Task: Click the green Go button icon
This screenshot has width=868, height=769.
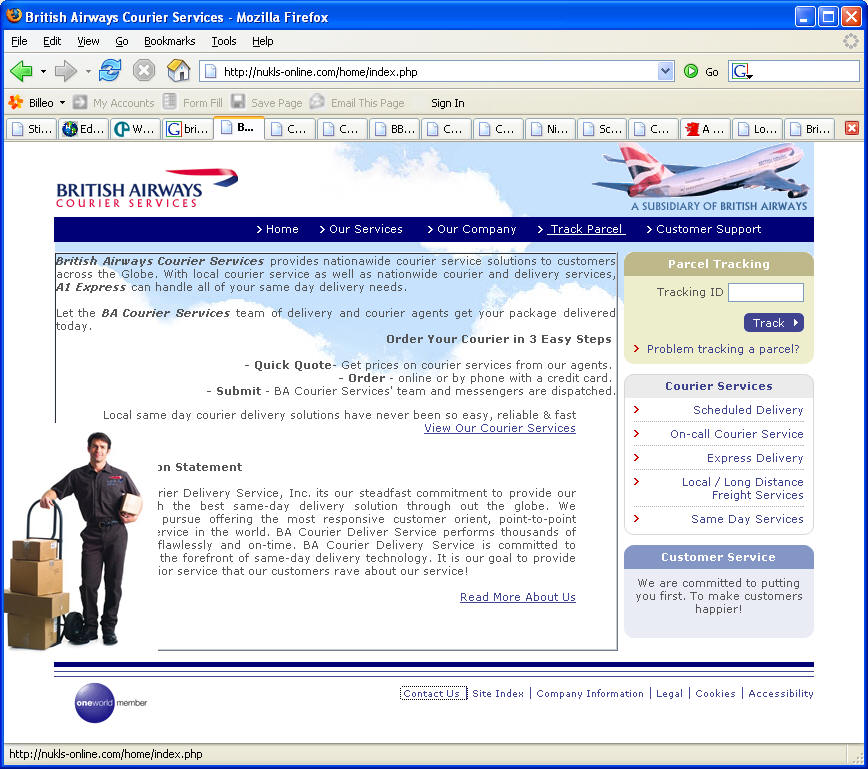Action: (x=690, y=71)
